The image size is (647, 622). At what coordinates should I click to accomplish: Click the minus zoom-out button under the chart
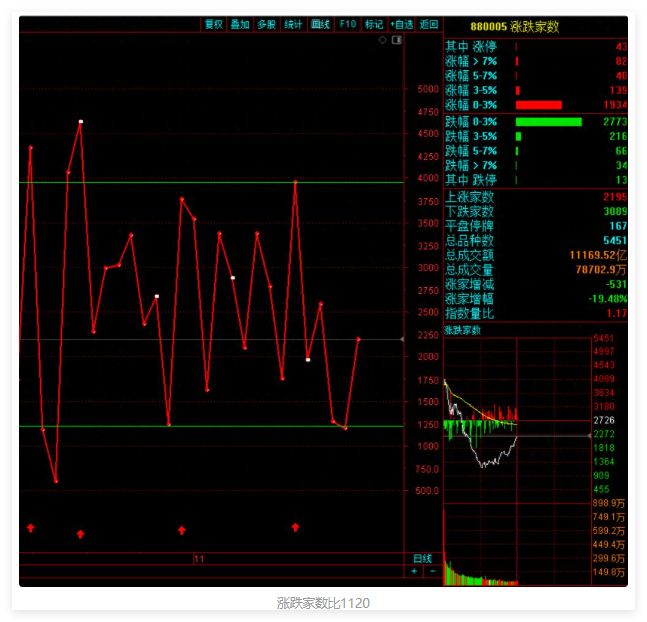click(432, 571)
